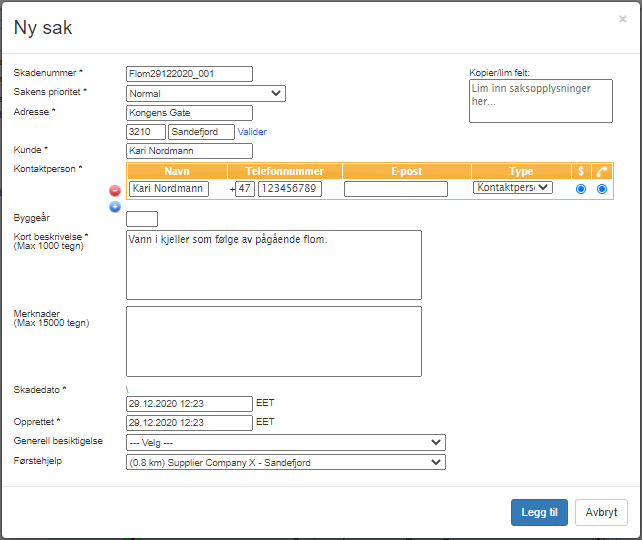Open the Generell besiktigelse dropdown
Screen dimensions: 642x540
point(285,442)
